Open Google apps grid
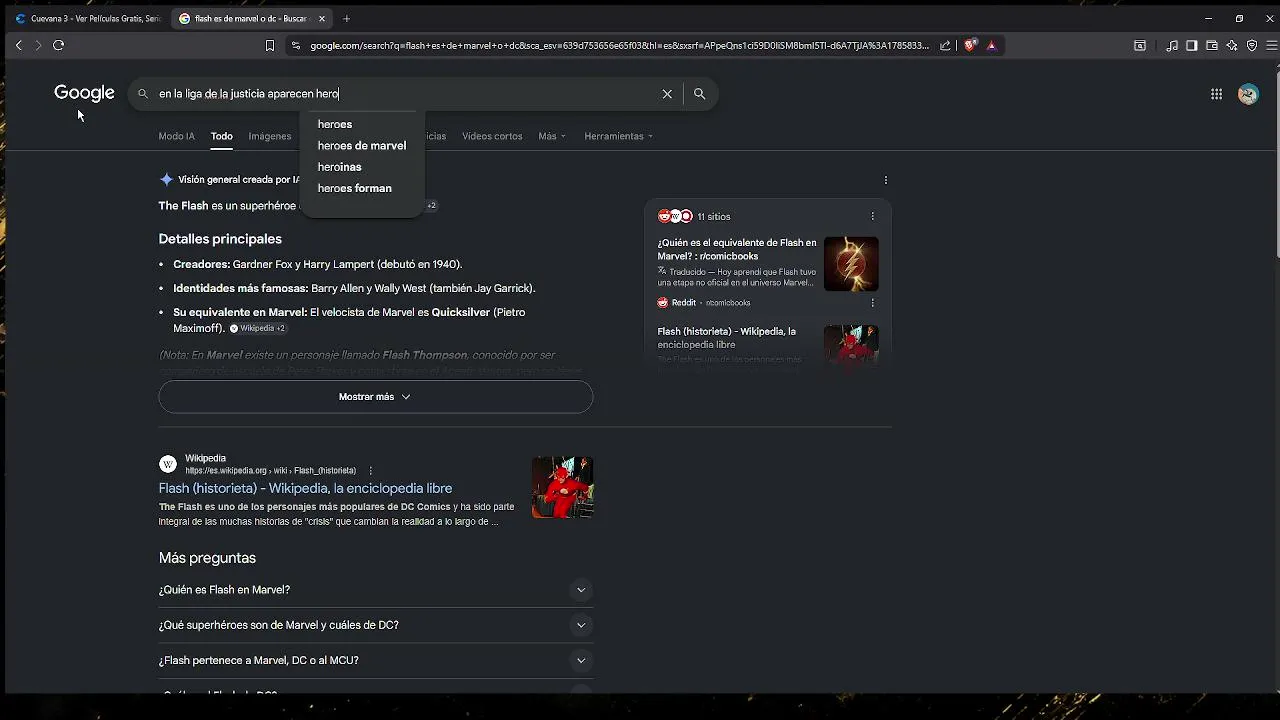The width and height of the screenshot is (1280, 720). pos(1216,94)
